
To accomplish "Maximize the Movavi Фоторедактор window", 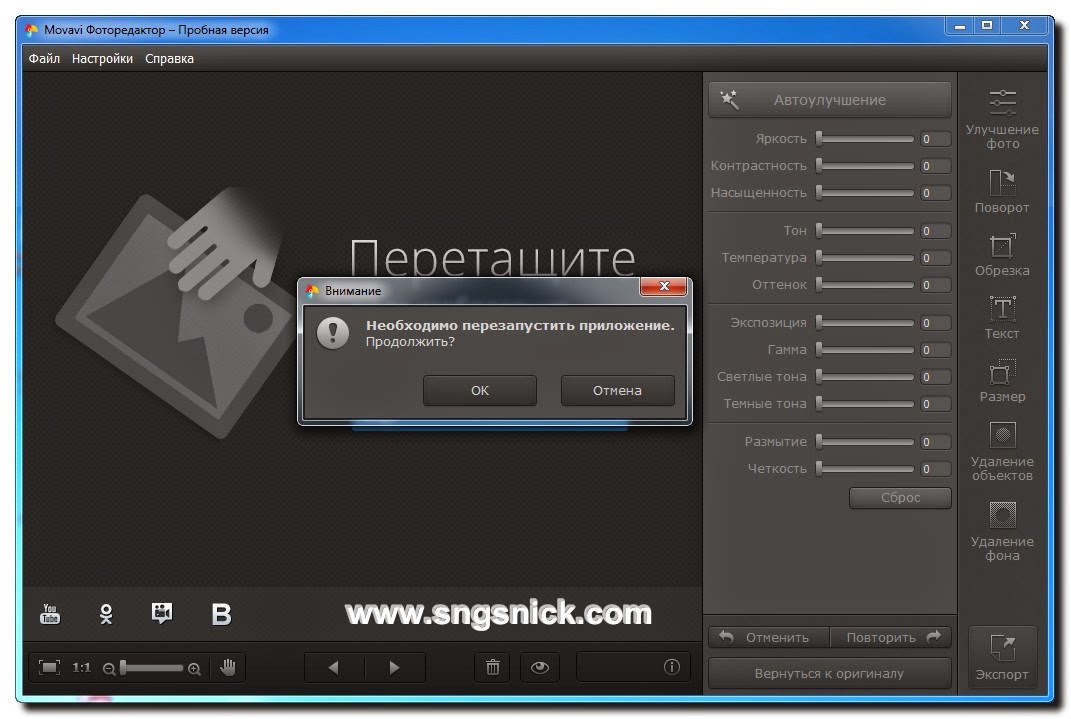I will (987, 26).
